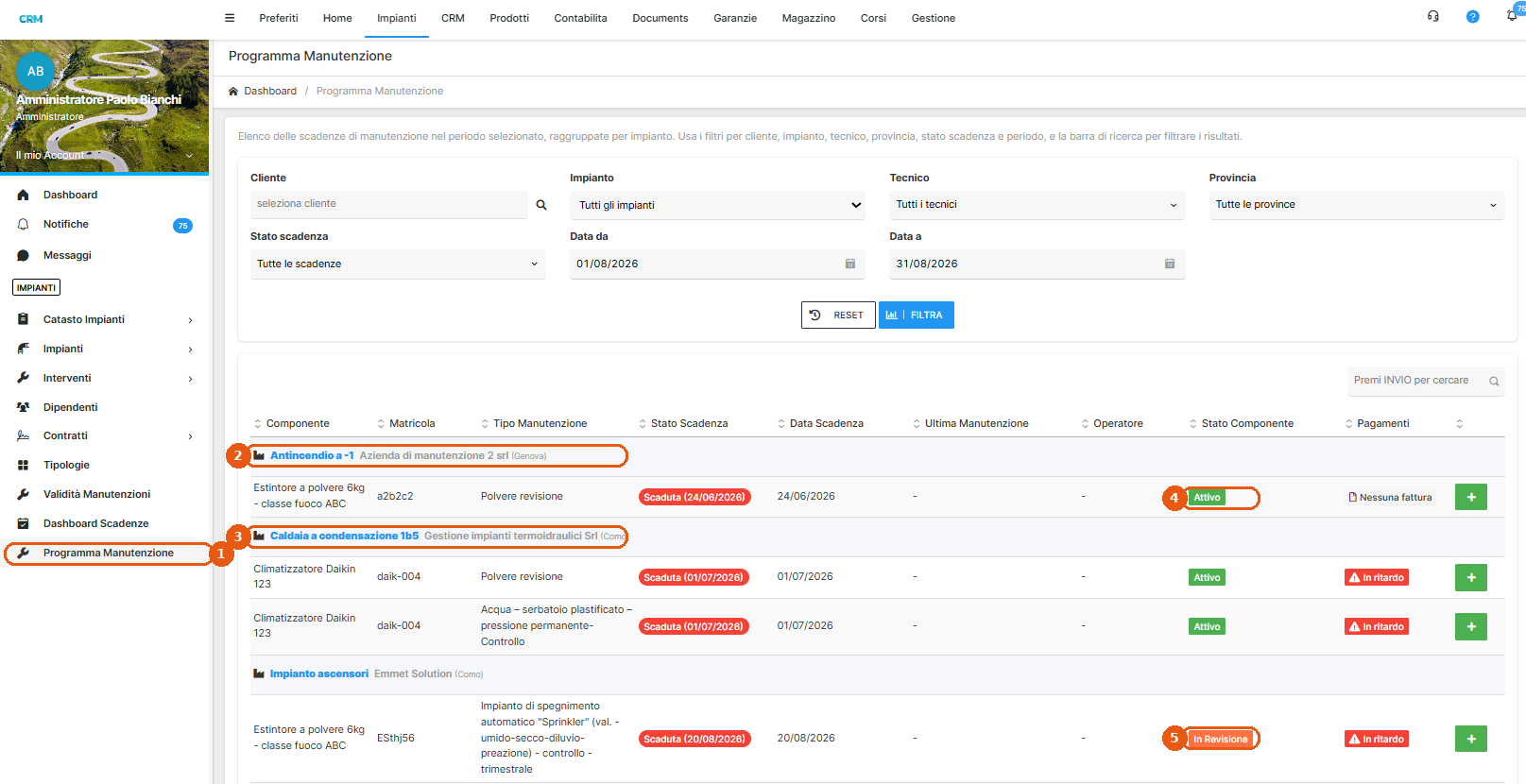Sort by Pagamenti column

[1378, 424]
